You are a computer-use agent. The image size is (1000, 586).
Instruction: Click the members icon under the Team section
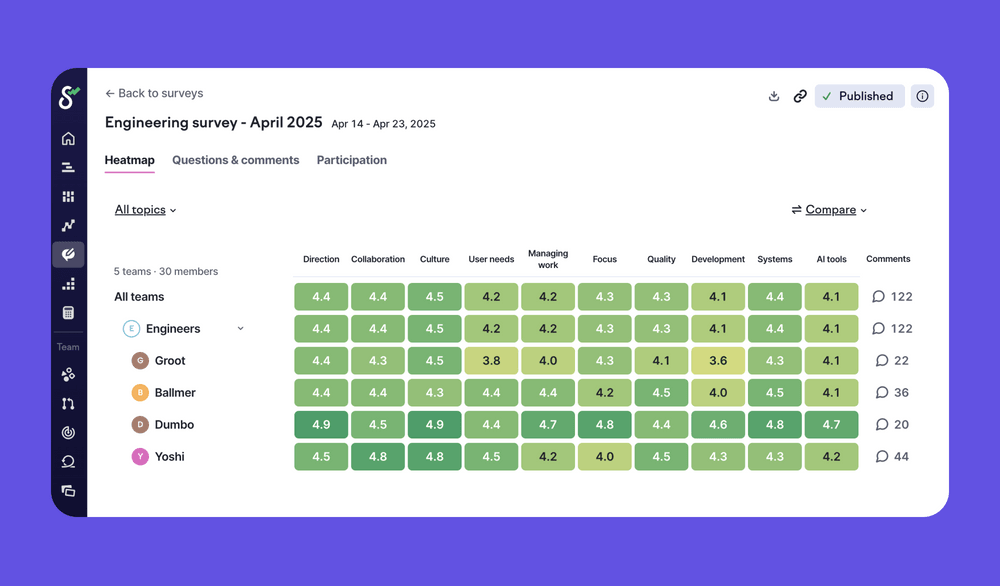click(68, 375)
